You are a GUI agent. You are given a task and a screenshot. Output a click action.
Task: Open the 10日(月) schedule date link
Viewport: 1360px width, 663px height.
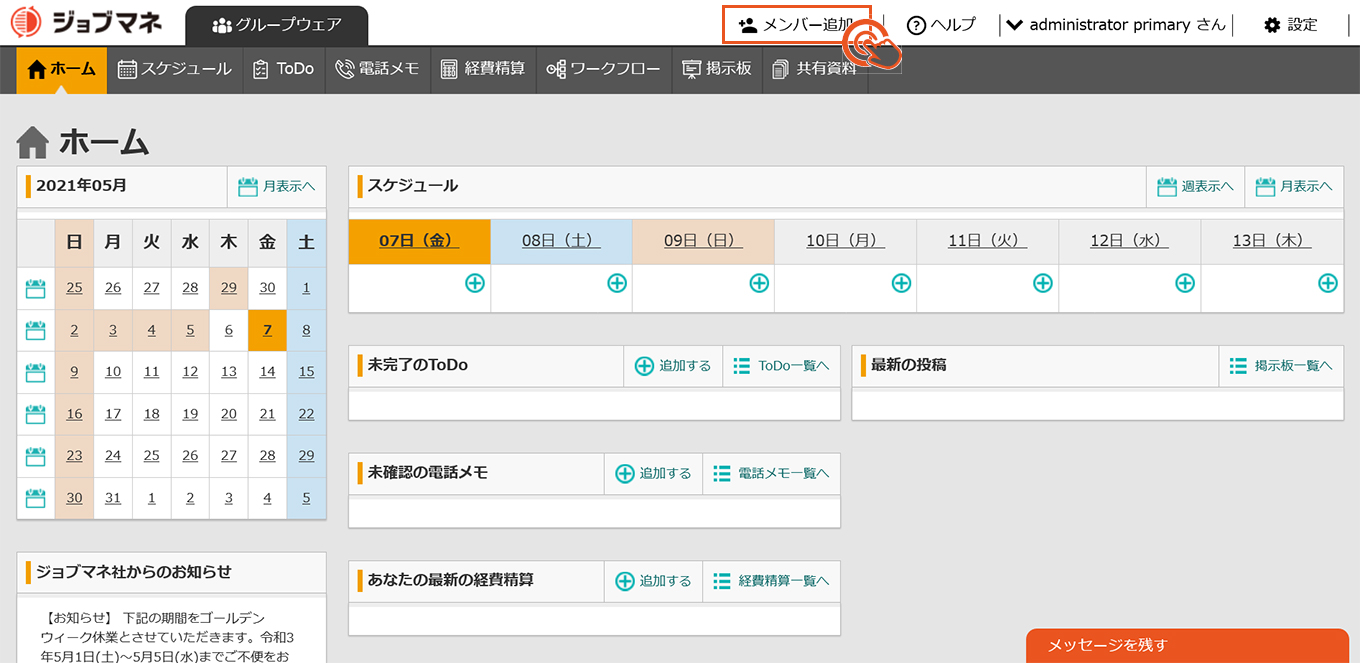pos(845,241)
